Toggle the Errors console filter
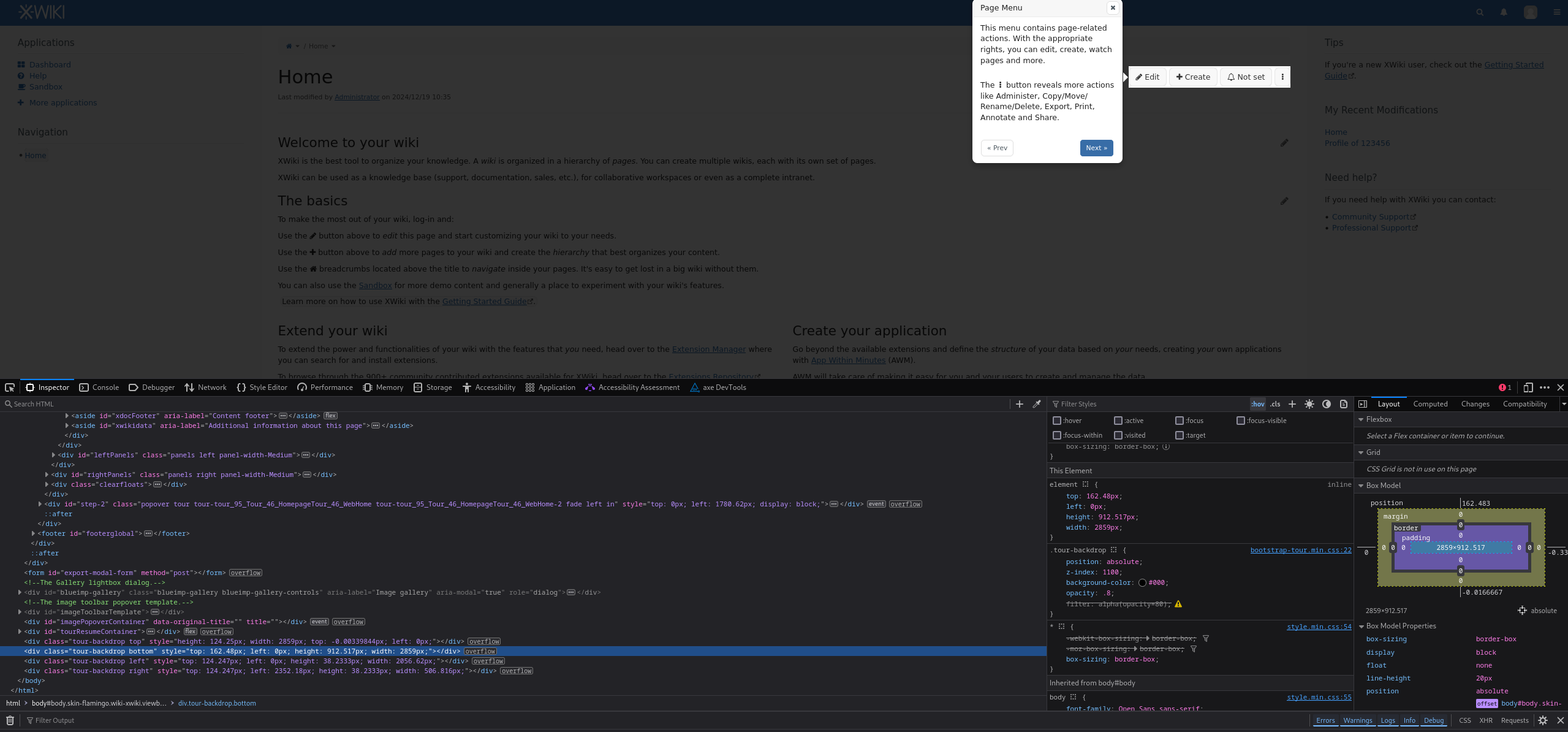Image resolution: width=1568 pixels, height=732 pixels. tap(1325, 720)
